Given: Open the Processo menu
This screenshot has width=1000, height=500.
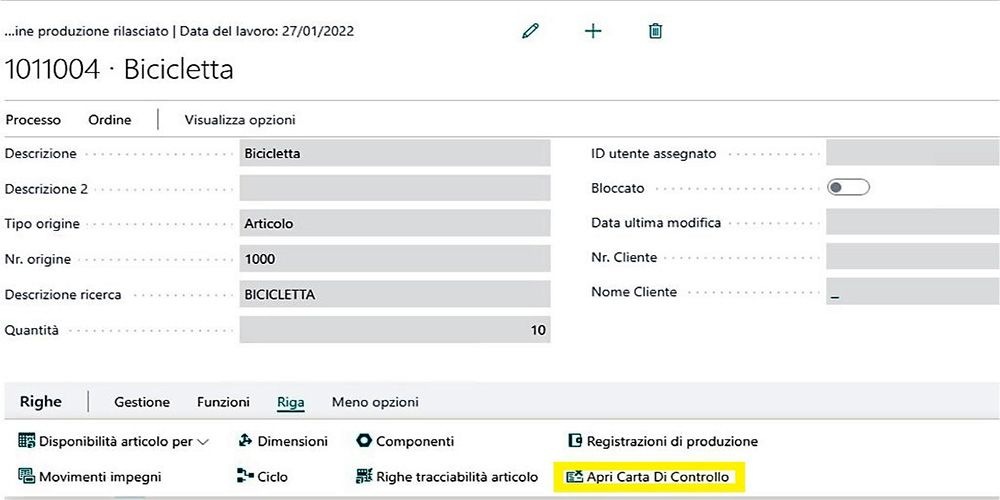Looking at the screenshot, I should coord(33,120).
